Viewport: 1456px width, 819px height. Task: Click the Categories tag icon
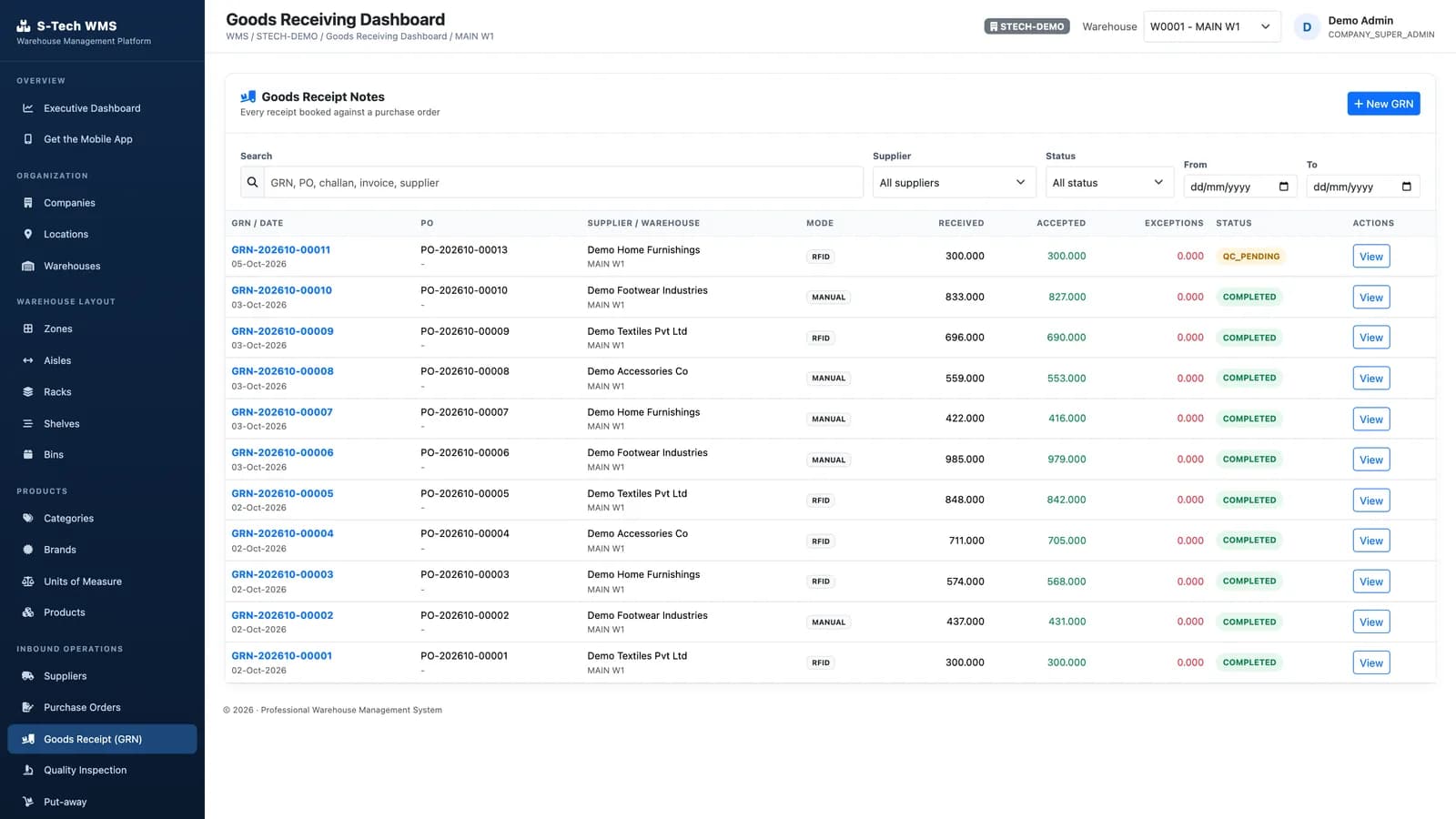(x=28, y=519)
